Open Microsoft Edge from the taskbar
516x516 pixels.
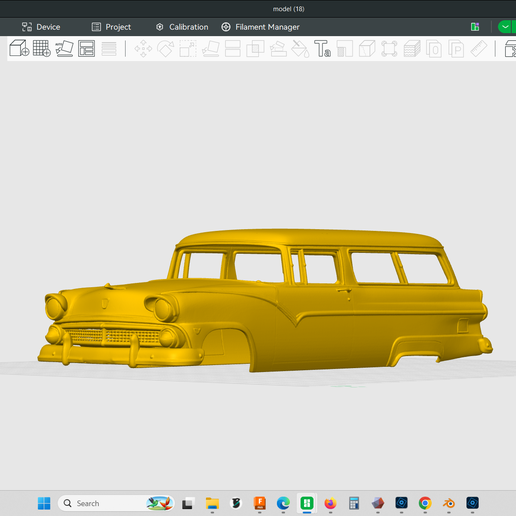coord(283,503)
